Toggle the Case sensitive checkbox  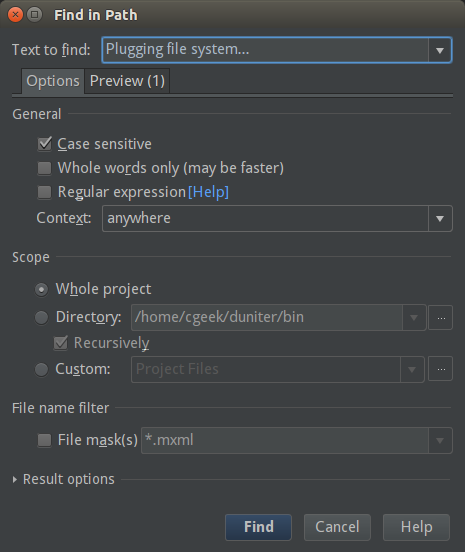[x=45, y=144]
